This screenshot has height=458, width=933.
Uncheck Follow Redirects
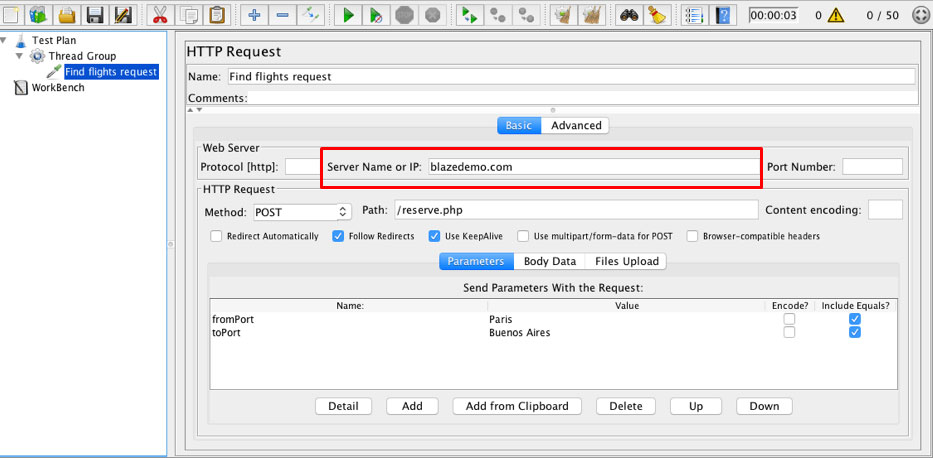338,236
